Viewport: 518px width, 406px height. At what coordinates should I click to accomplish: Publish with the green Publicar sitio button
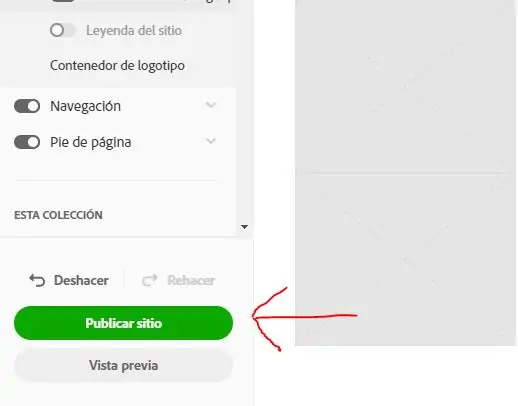123,323
